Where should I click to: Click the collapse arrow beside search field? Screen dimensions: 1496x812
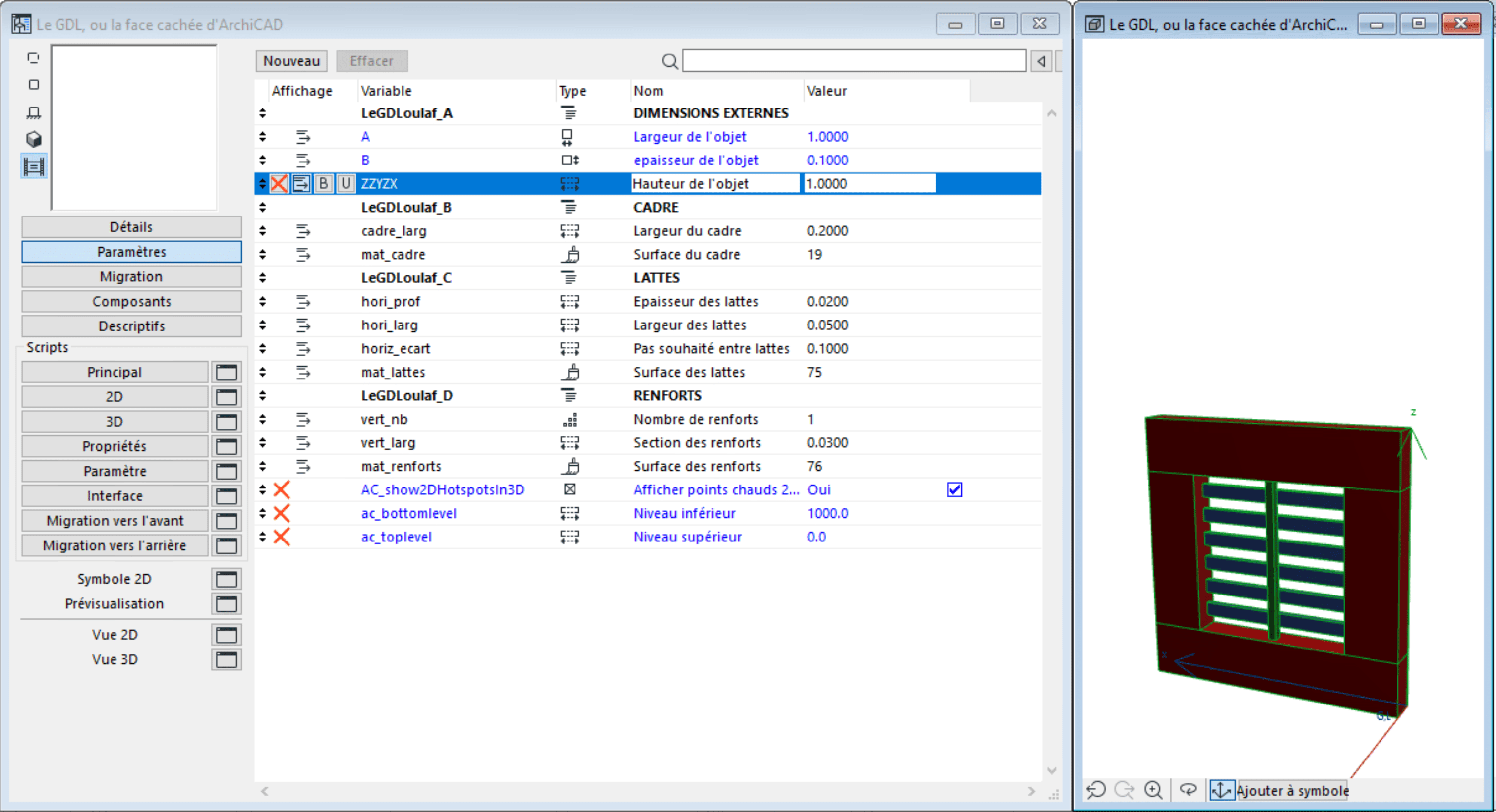point(1042,61)
